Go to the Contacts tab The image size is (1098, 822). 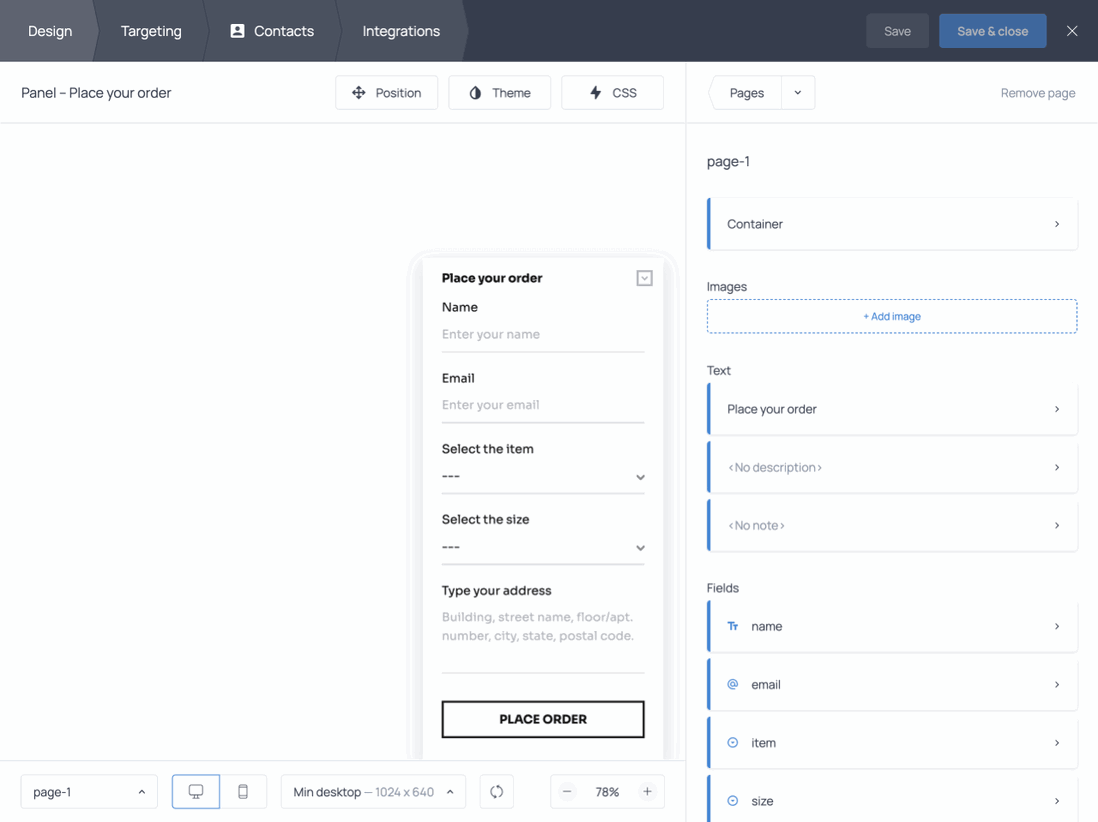point(272,31)
